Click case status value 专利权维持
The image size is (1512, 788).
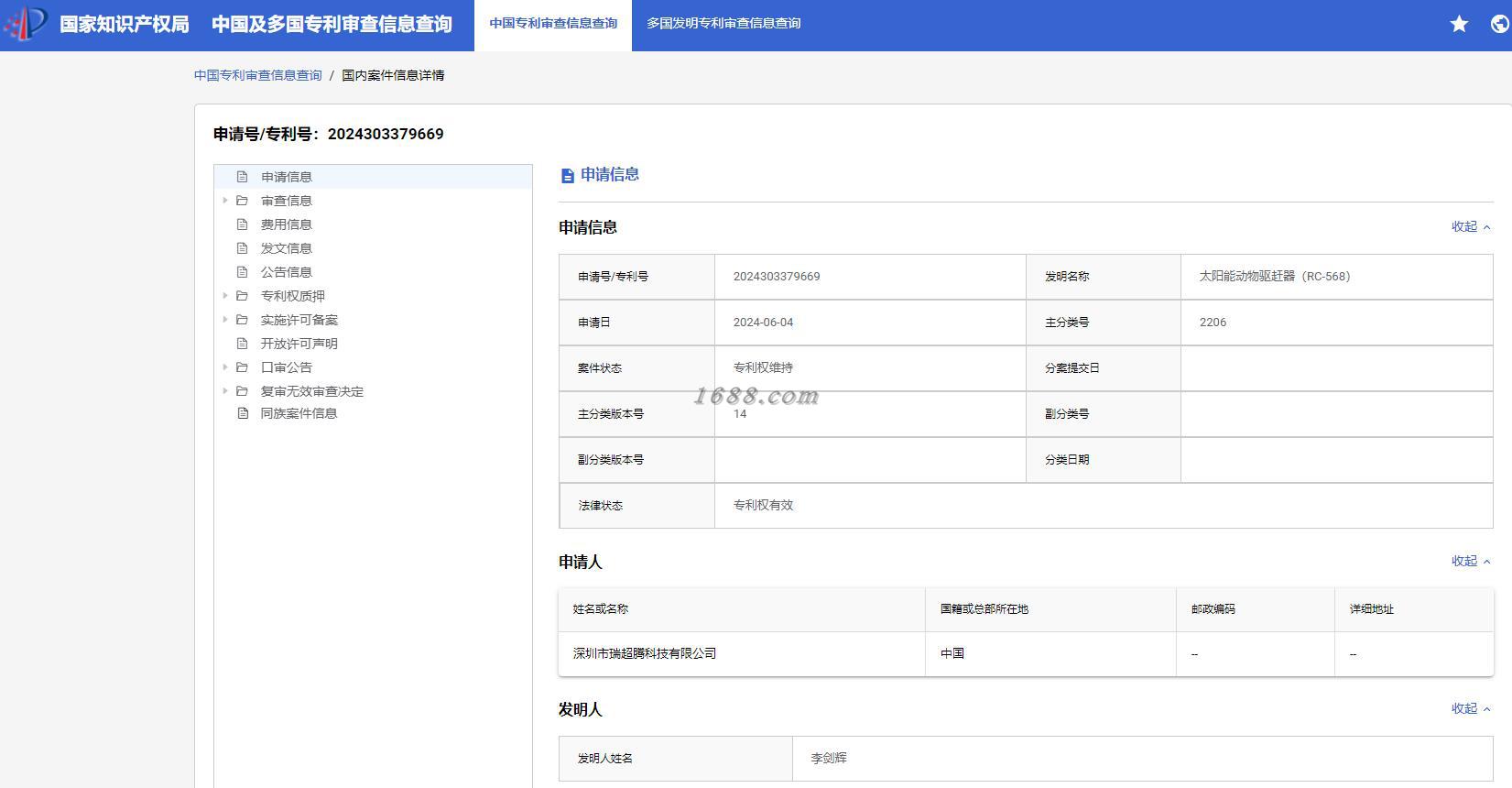tap(763, 367)
